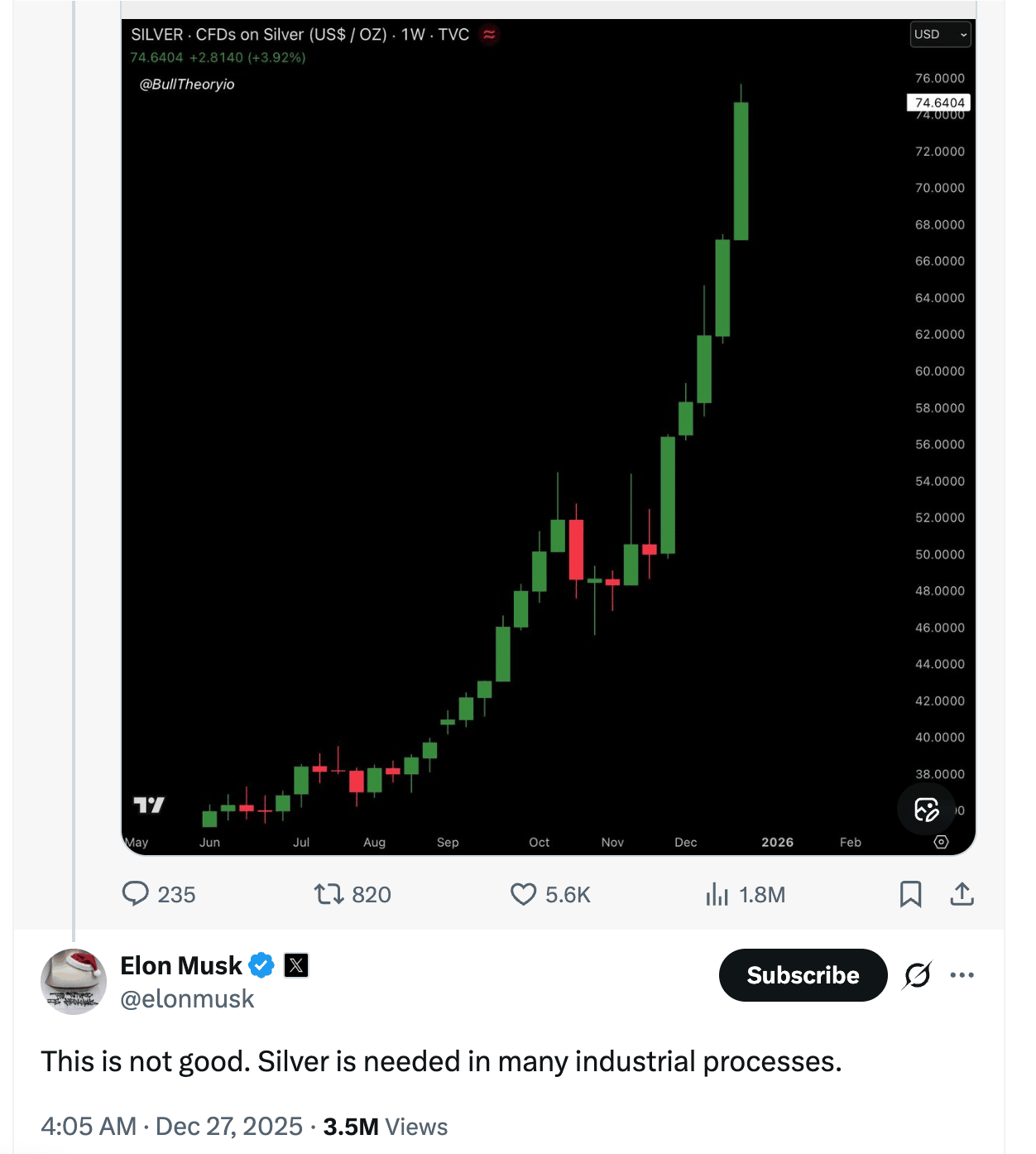This screenshot has height=1154, width=1036.
Task: Click the edit image icon on chart
Action: coord(926,809)
